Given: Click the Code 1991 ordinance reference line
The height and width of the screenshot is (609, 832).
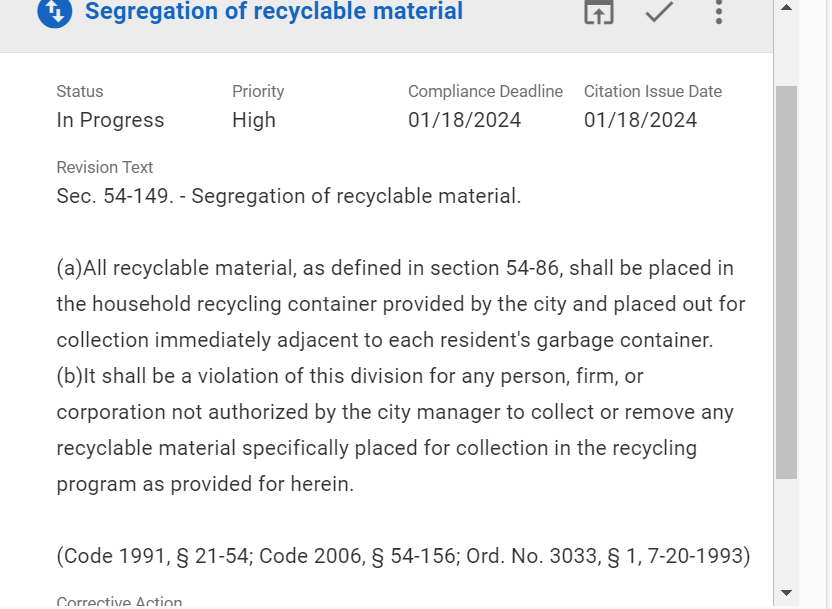Looking at the screenshot, I should [403, 556].
